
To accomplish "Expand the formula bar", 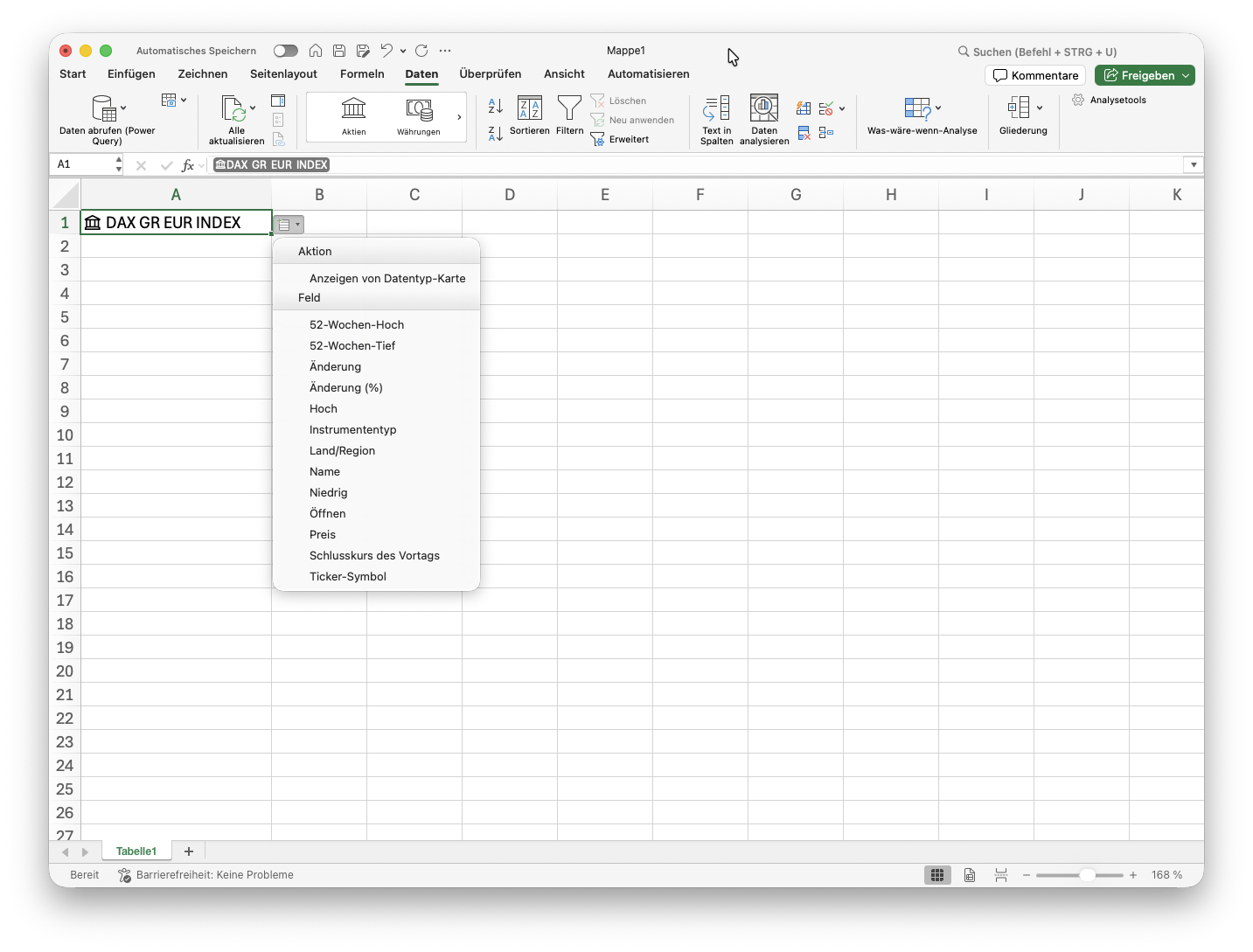I will click(1194, 164).
